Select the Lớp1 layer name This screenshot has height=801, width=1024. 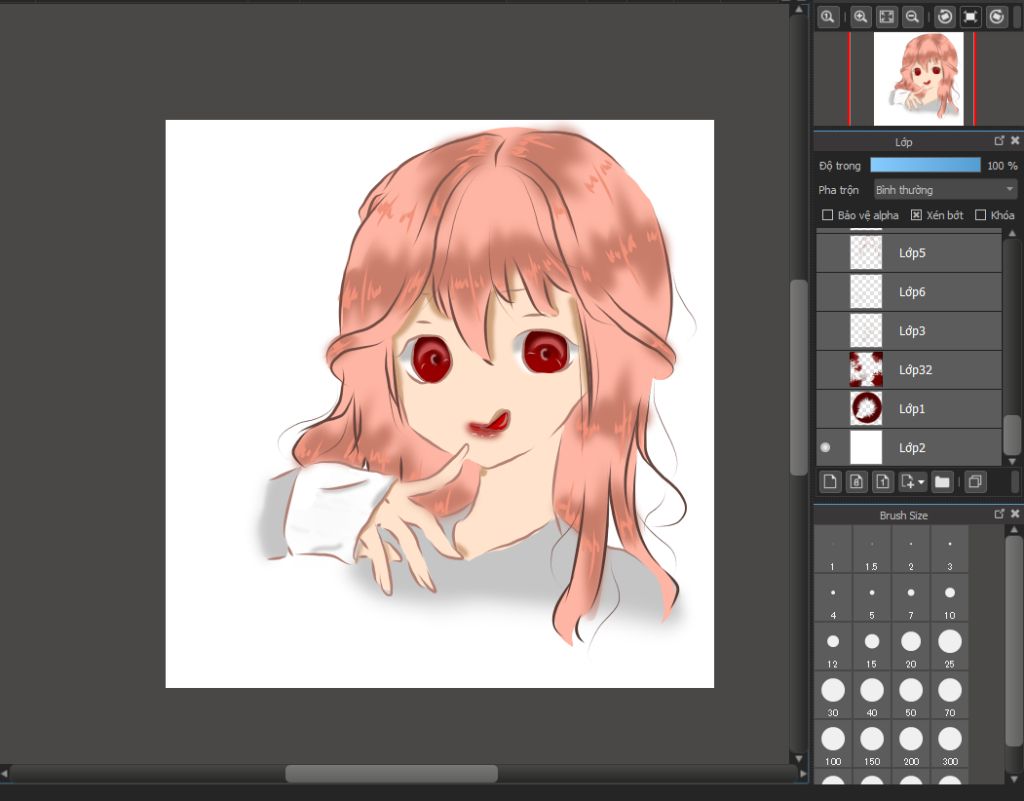click(x=912, y=409)
